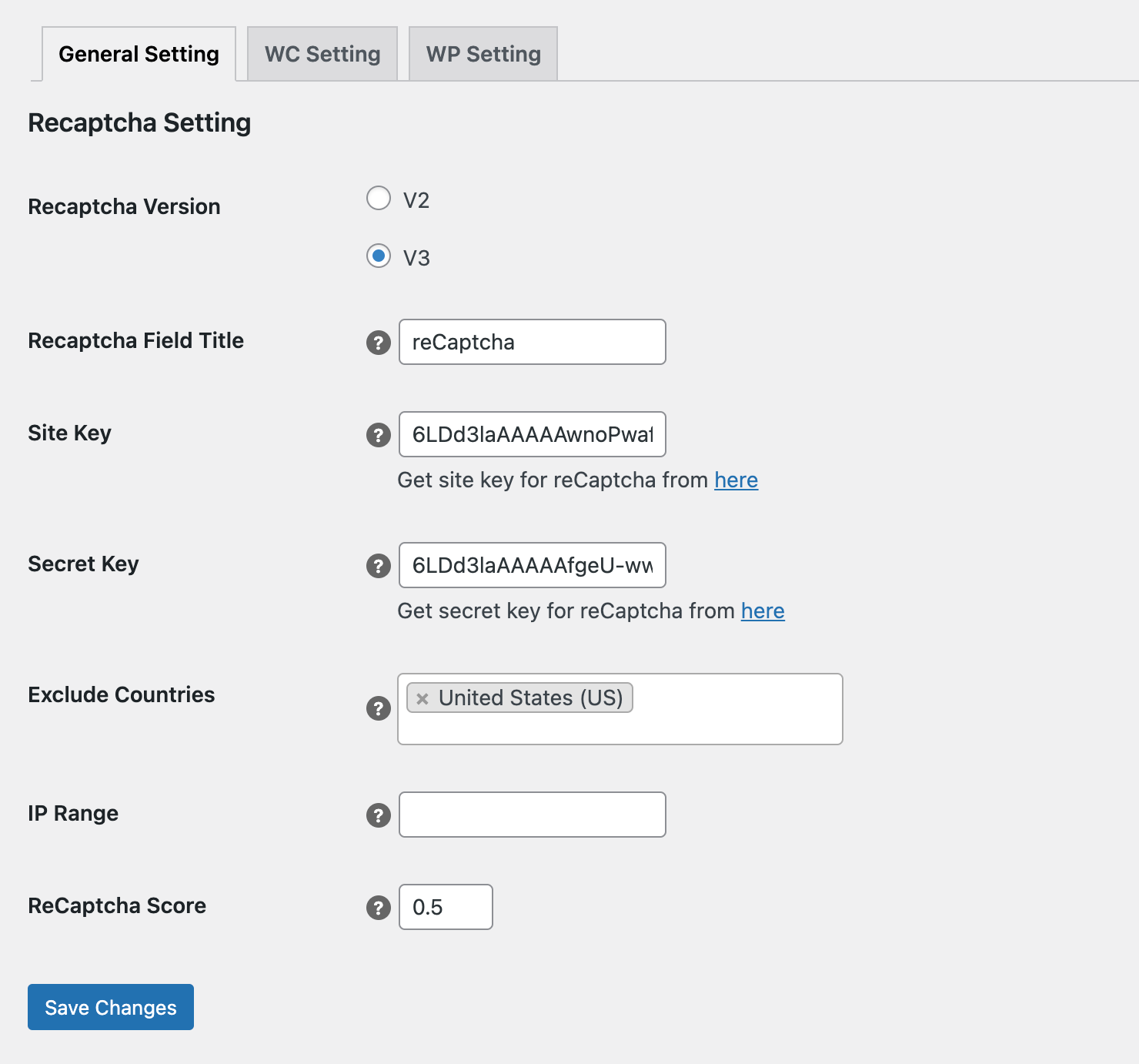1139x1064 pixels.
Task: Follow the secret key here link
Action: [763, 611]
